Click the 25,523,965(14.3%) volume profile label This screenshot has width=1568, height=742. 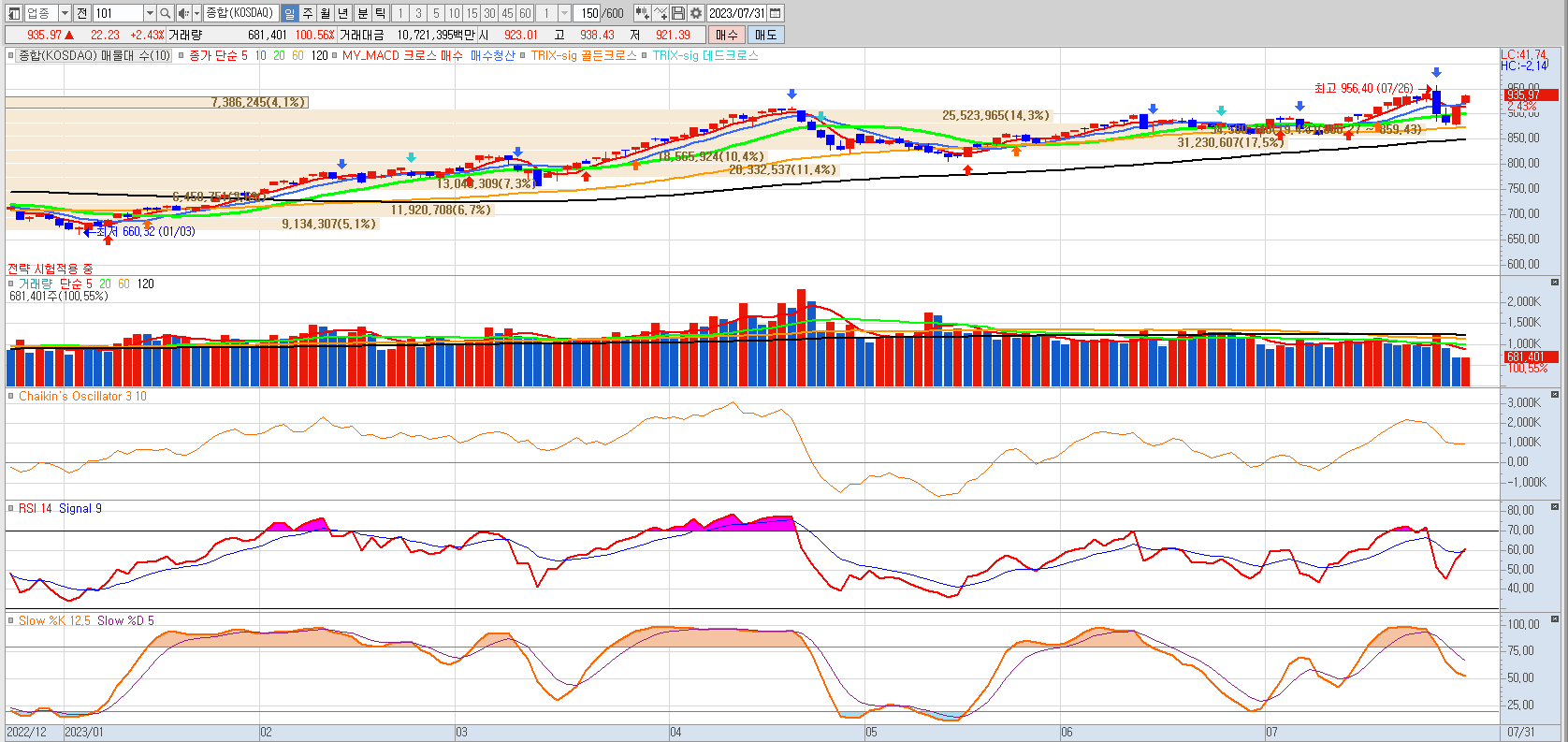click(x=995, y=115)
